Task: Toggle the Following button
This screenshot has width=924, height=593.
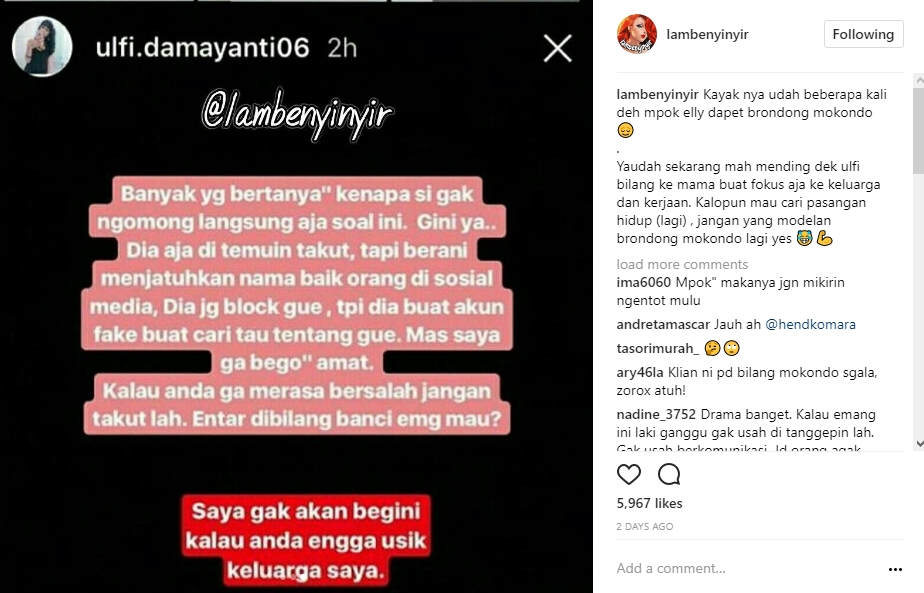Action: click(x=863, y=34)
